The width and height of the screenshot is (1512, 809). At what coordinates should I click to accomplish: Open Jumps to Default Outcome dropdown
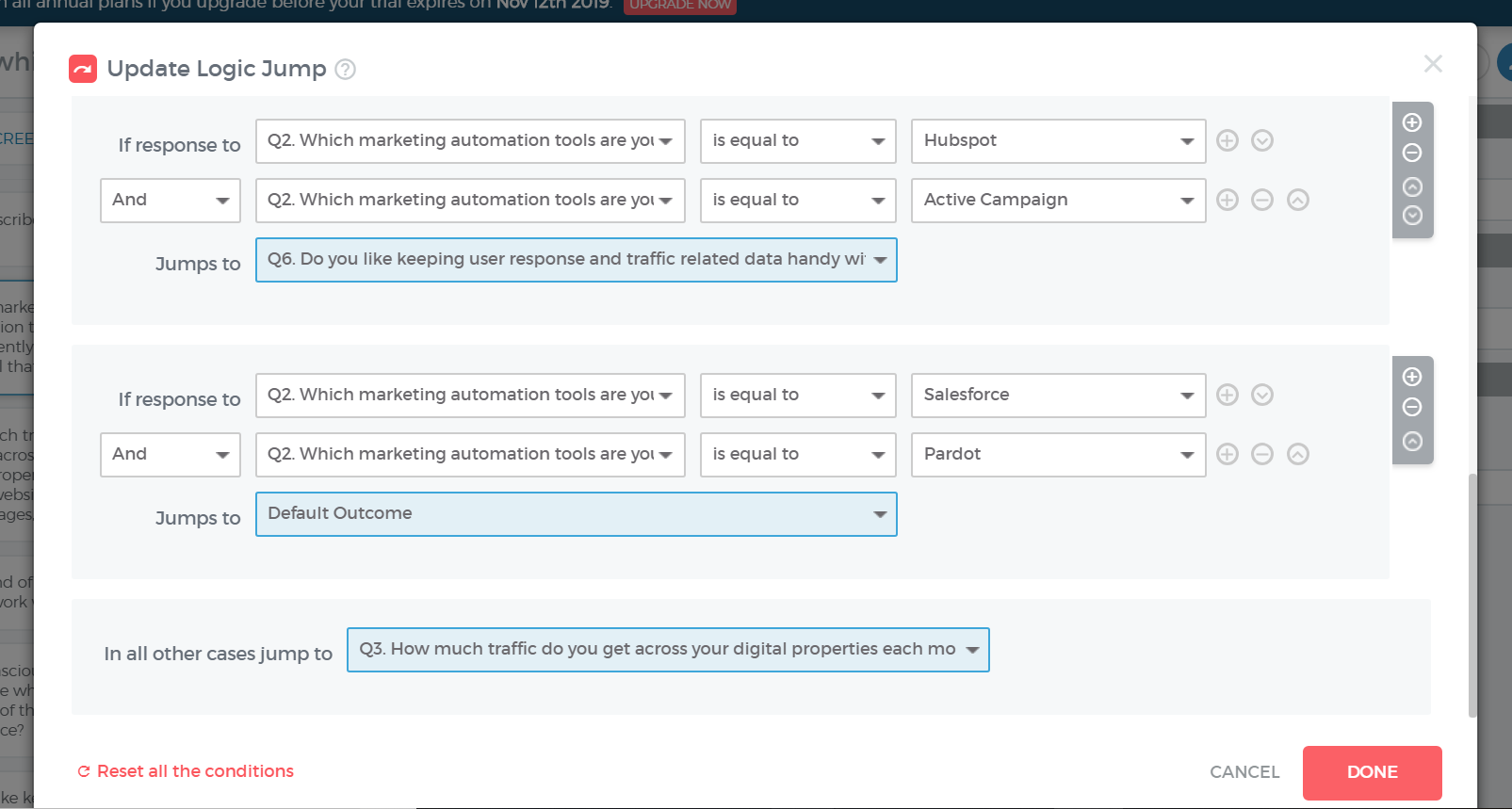pos(576,514)
